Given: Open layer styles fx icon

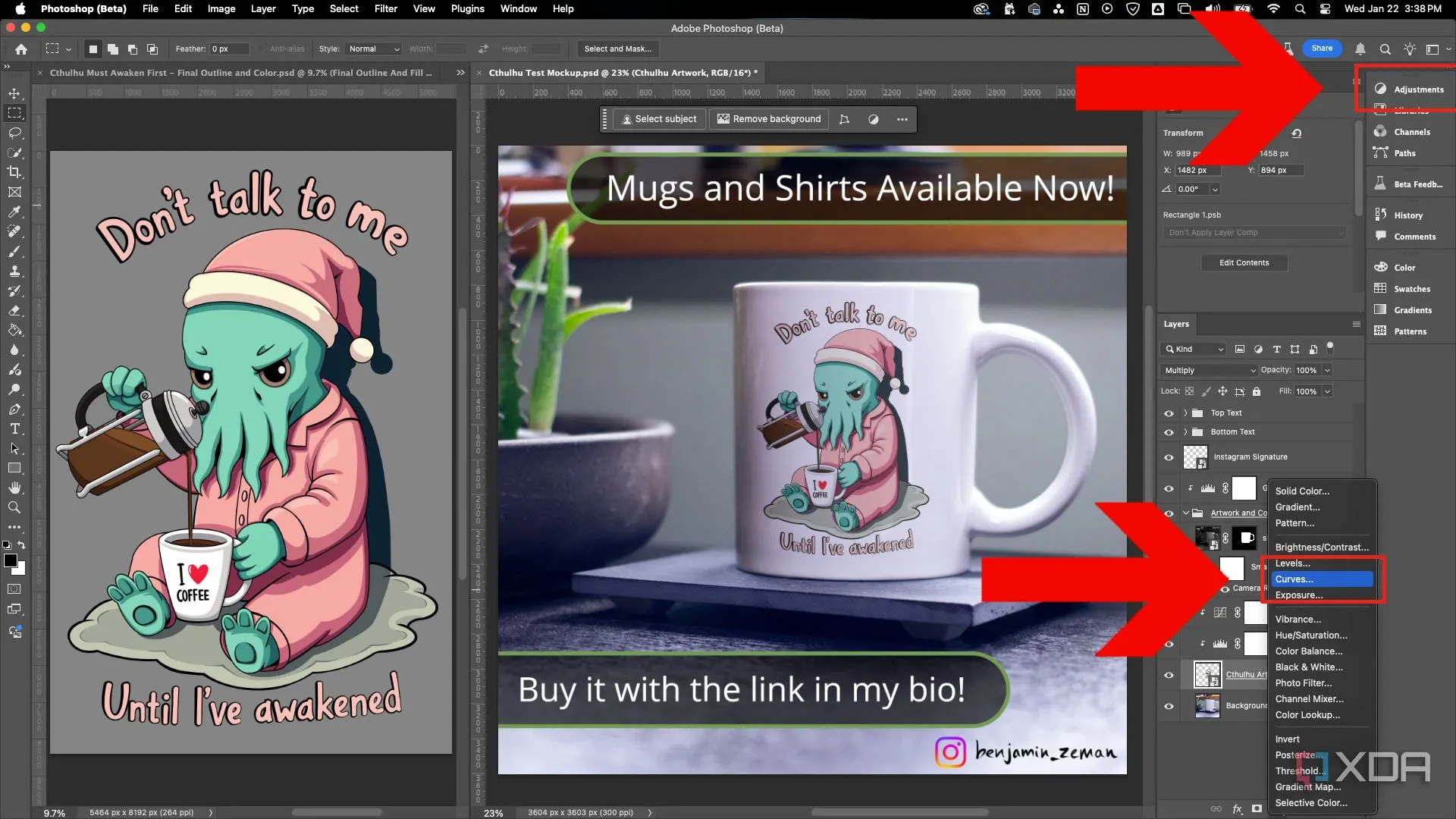Looking at the screenshot, I should 1238,808.
